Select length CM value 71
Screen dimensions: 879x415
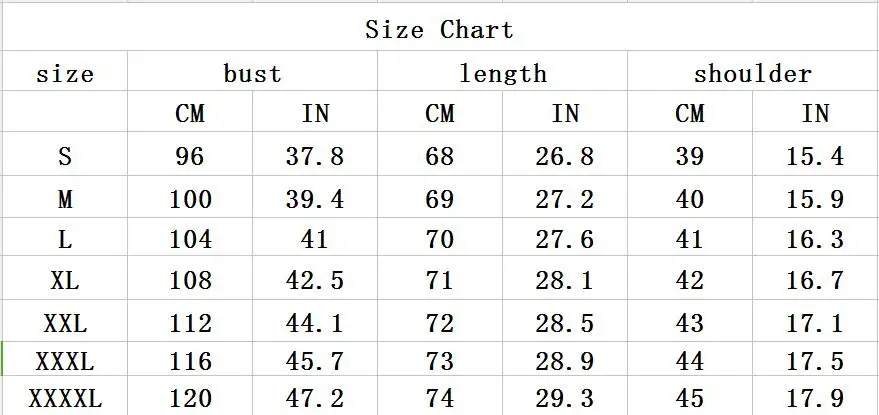point(440,280)
